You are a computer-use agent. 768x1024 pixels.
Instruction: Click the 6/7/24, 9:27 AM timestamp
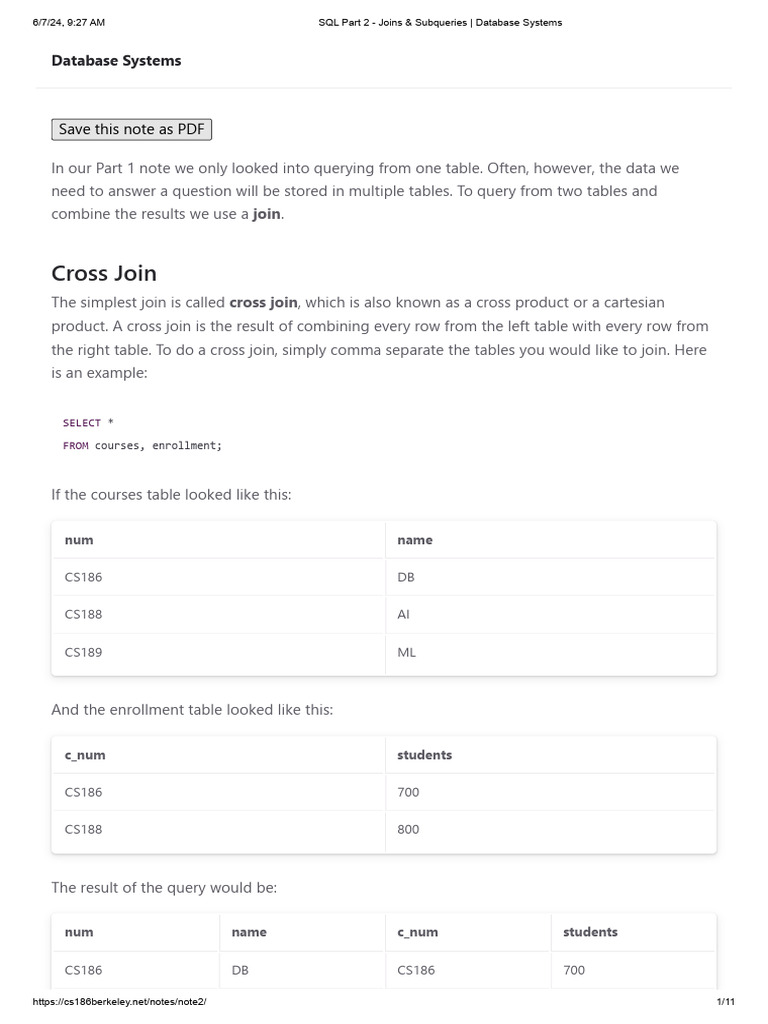pos(69,23)
